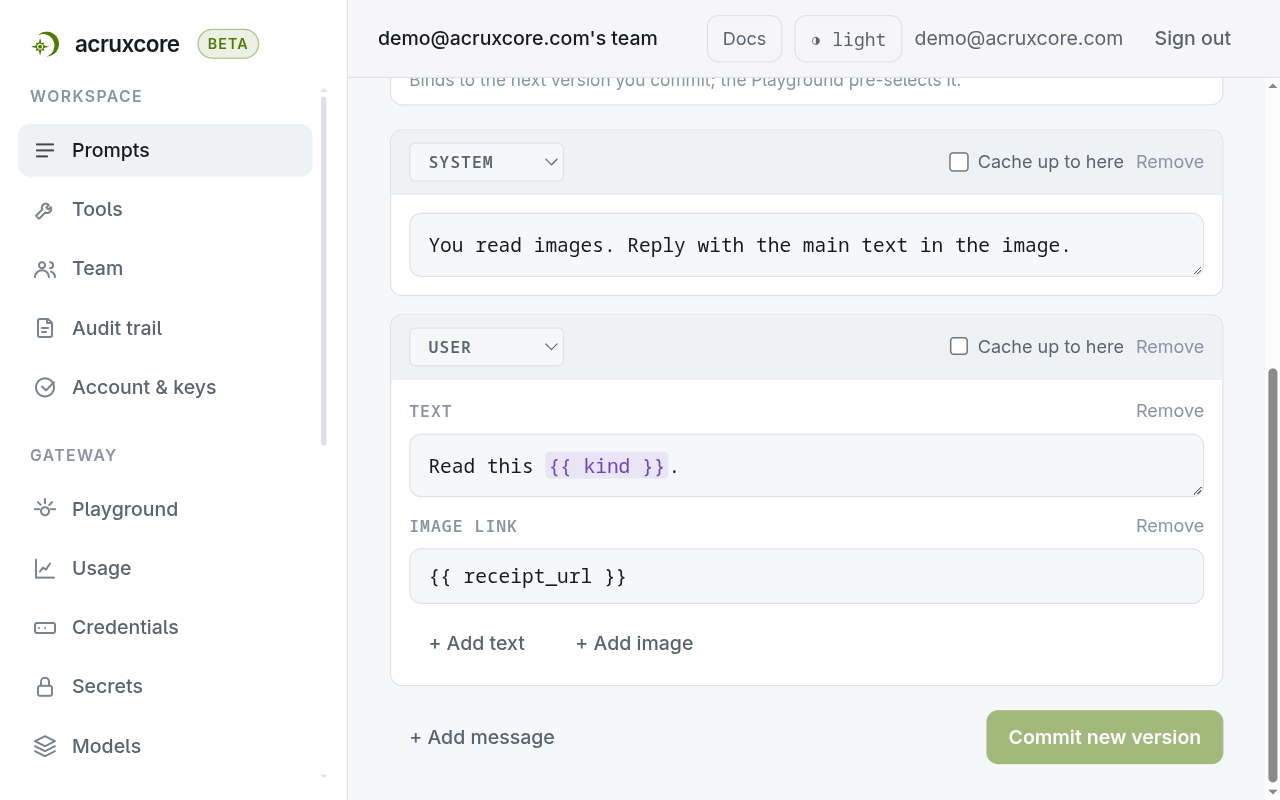
Task: Click the demo@acruxcore.com account email
Action: pos(1018,39)
